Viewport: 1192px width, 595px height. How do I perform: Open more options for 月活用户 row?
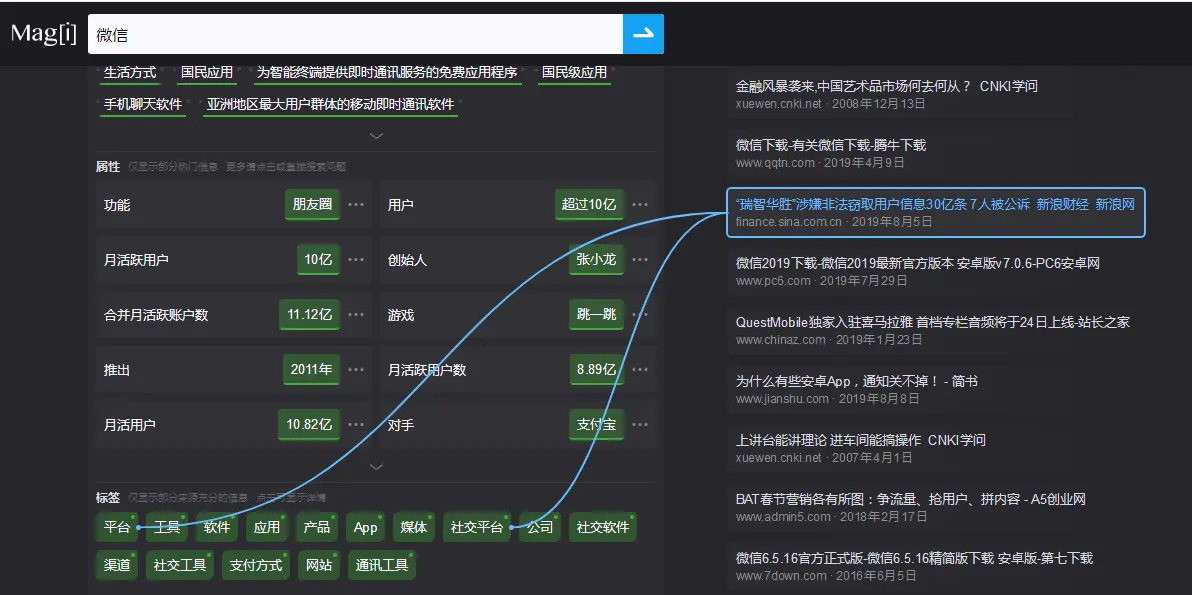coord(356,425)
